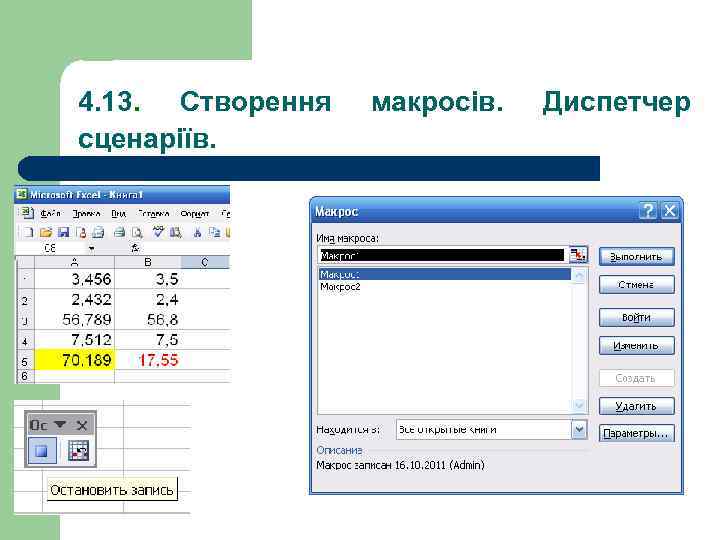Select column C header
This screenshot has height=540, width=720.
point(205,262)
